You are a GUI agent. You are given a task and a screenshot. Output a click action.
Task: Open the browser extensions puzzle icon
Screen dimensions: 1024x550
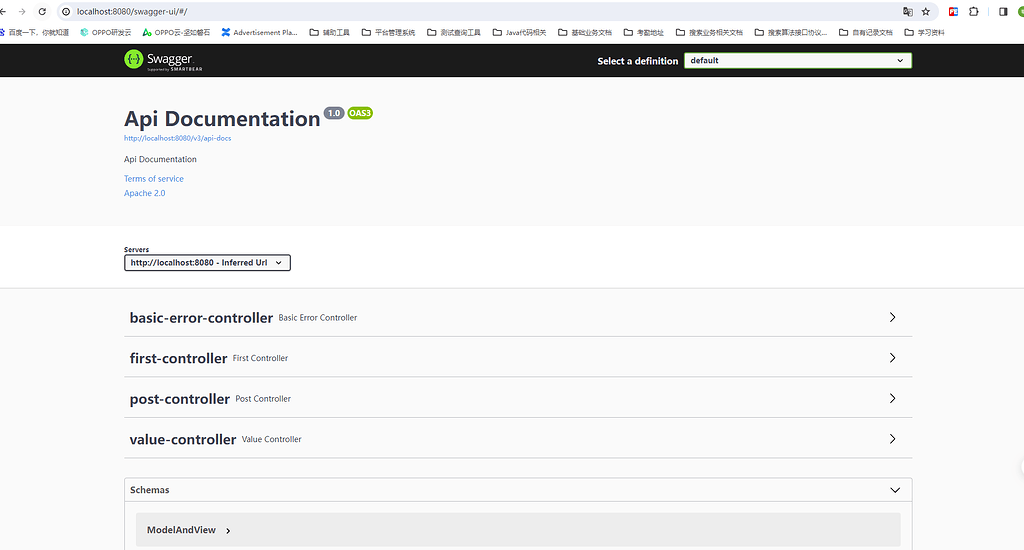[974, 12]
